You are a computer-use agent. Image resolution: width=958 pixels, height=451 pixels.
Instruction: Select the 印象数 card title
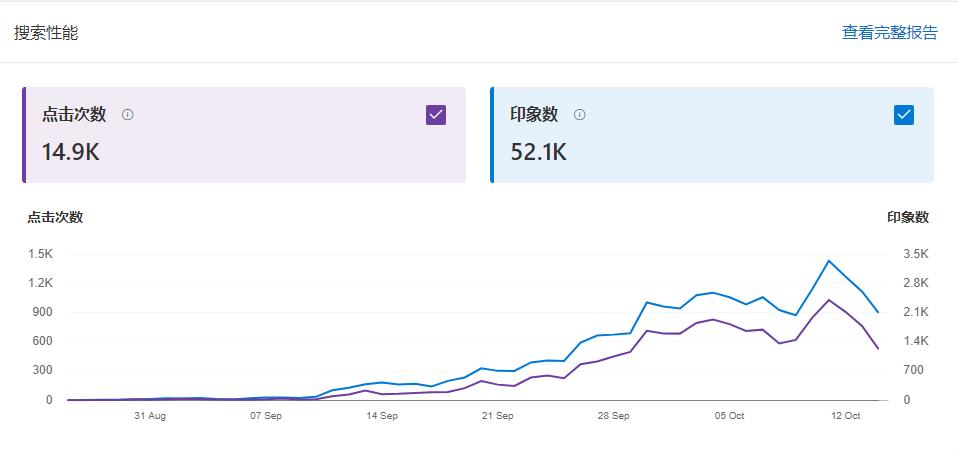point(534,115)
